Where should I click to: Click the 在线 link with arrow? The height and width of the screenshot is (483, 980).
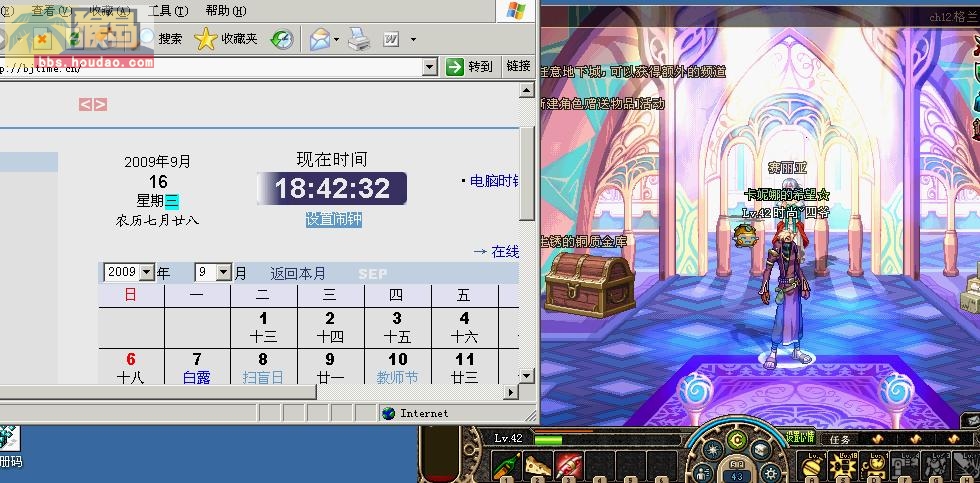(x=496, y=251)
